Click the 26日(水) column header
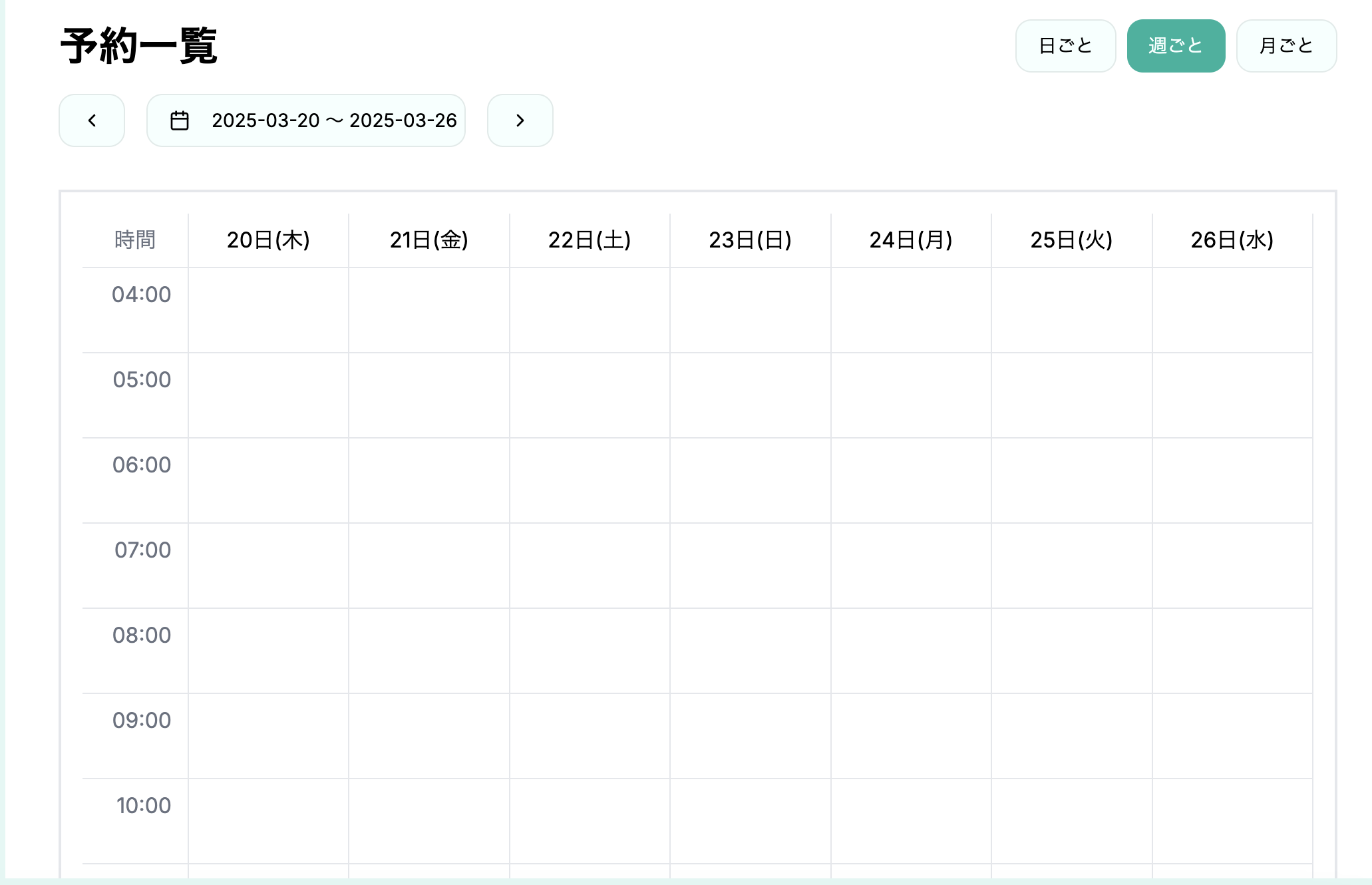 [1232, 240]
